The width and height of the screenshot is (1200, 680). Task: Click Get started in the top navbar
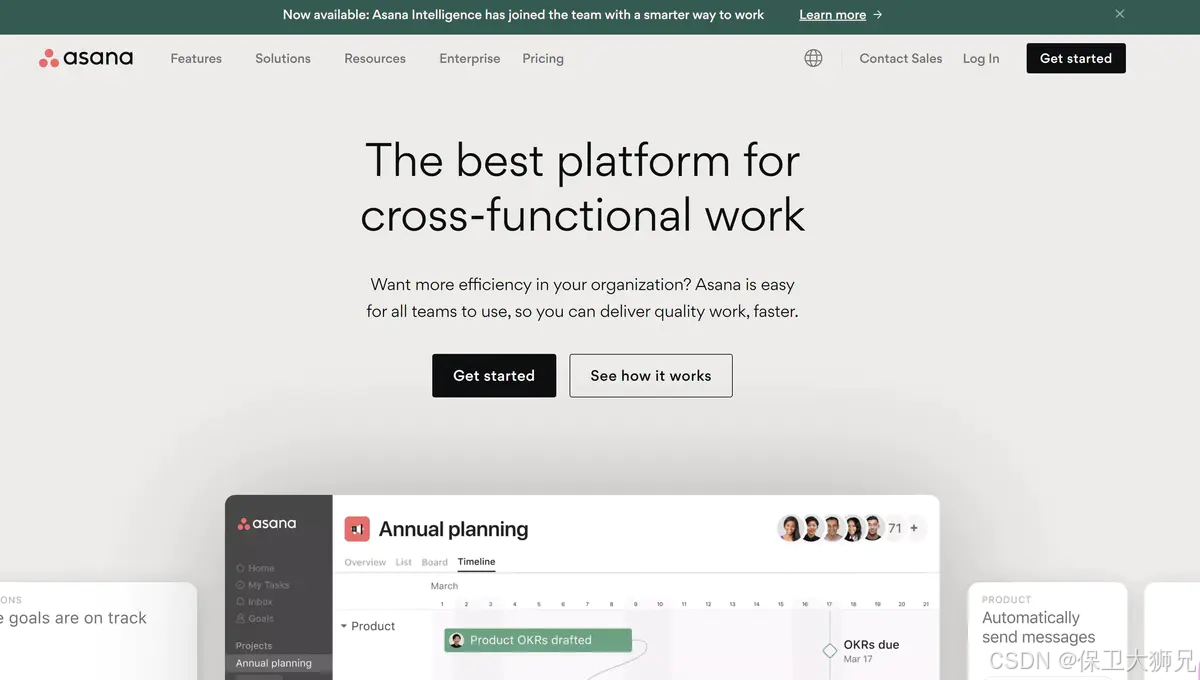[1076, 58]
